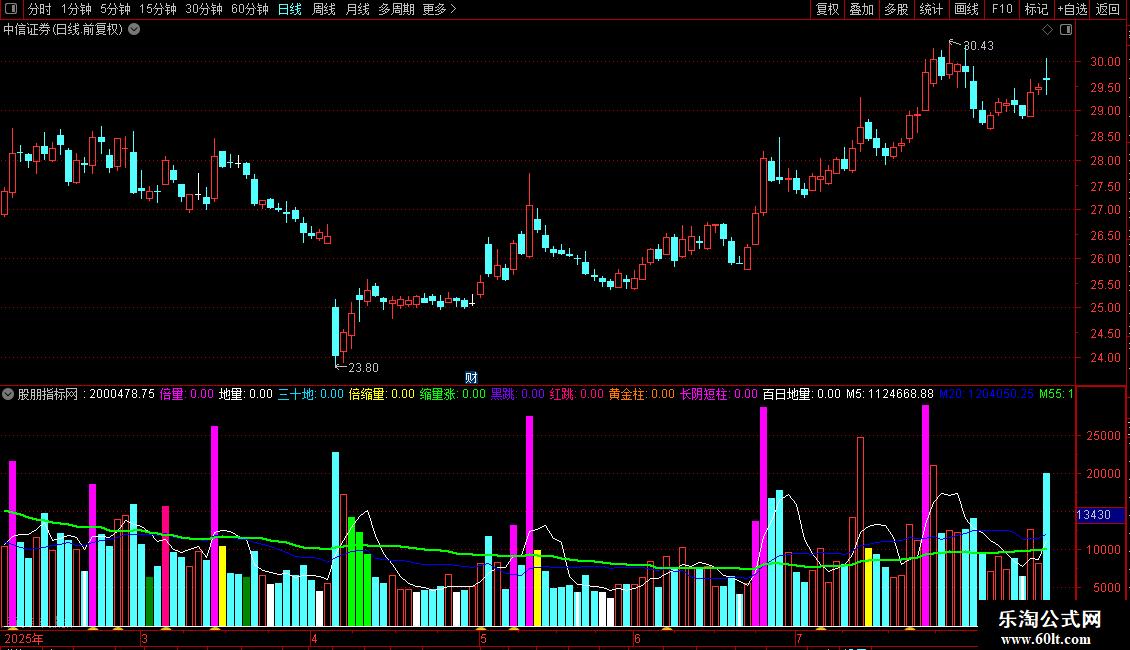Viewport: 1130px width, 650px height.
Task: Click the 黄金柱 indicator value label
Action: (x=641, y=394)
